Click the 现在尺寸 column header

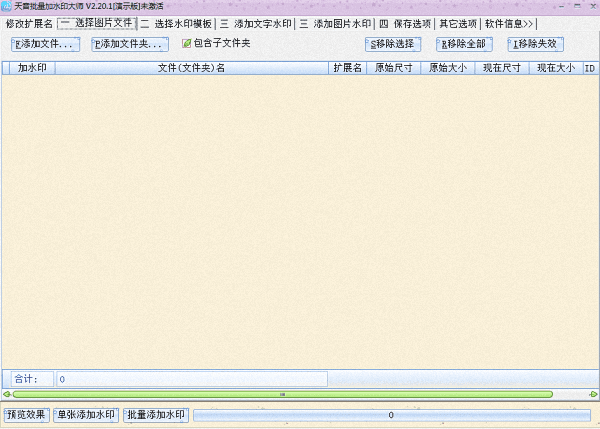(502, 68)
